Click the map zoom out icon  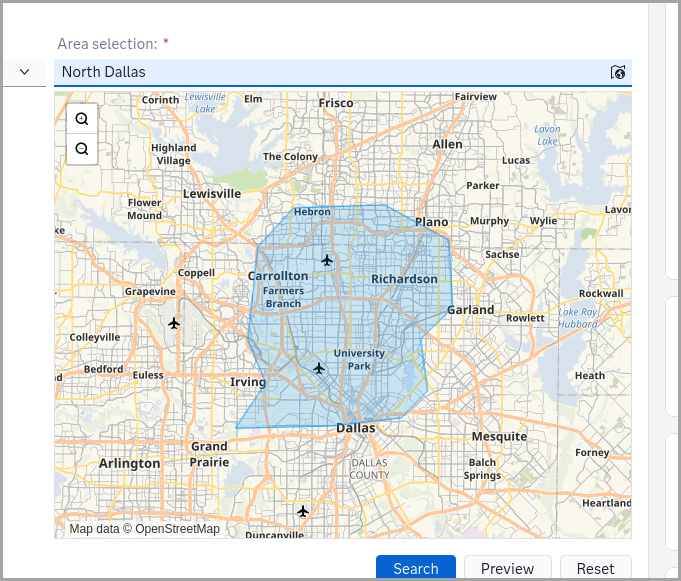82,149
